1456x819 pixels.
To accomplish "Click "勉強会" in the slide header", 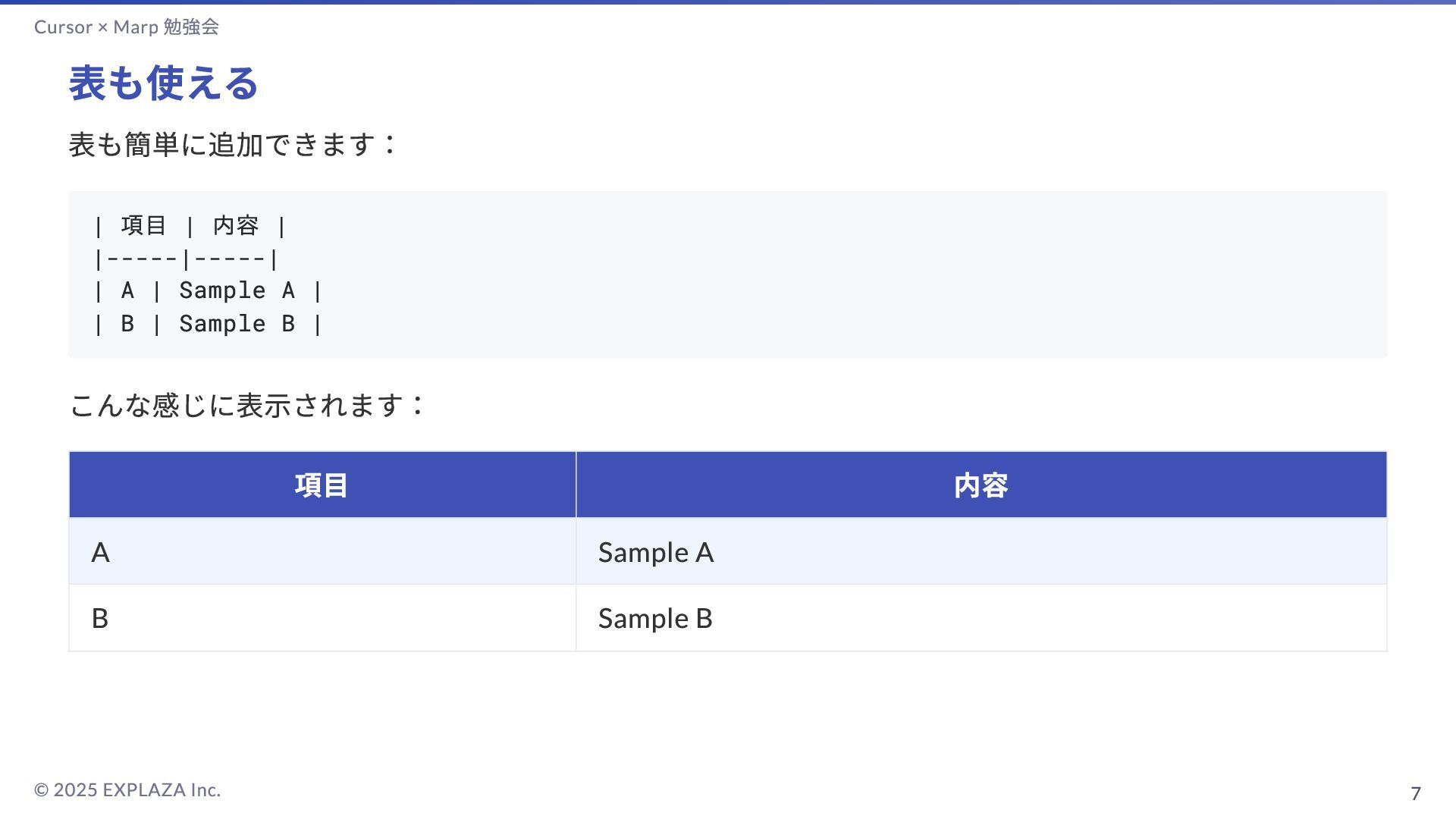I will pyautogui.click(x=191, y=27).
